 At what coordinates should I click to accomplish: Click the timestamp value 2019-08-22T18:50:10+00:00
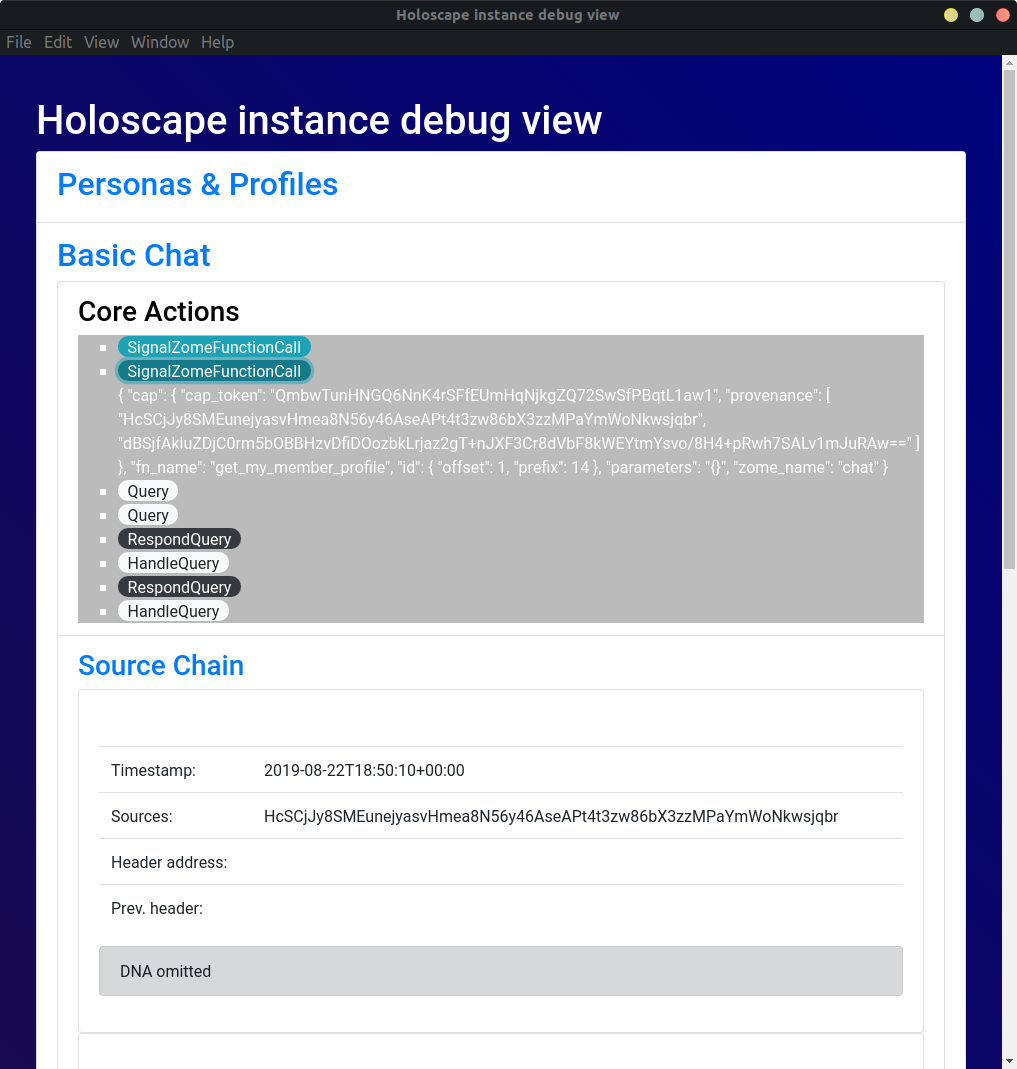364,770
